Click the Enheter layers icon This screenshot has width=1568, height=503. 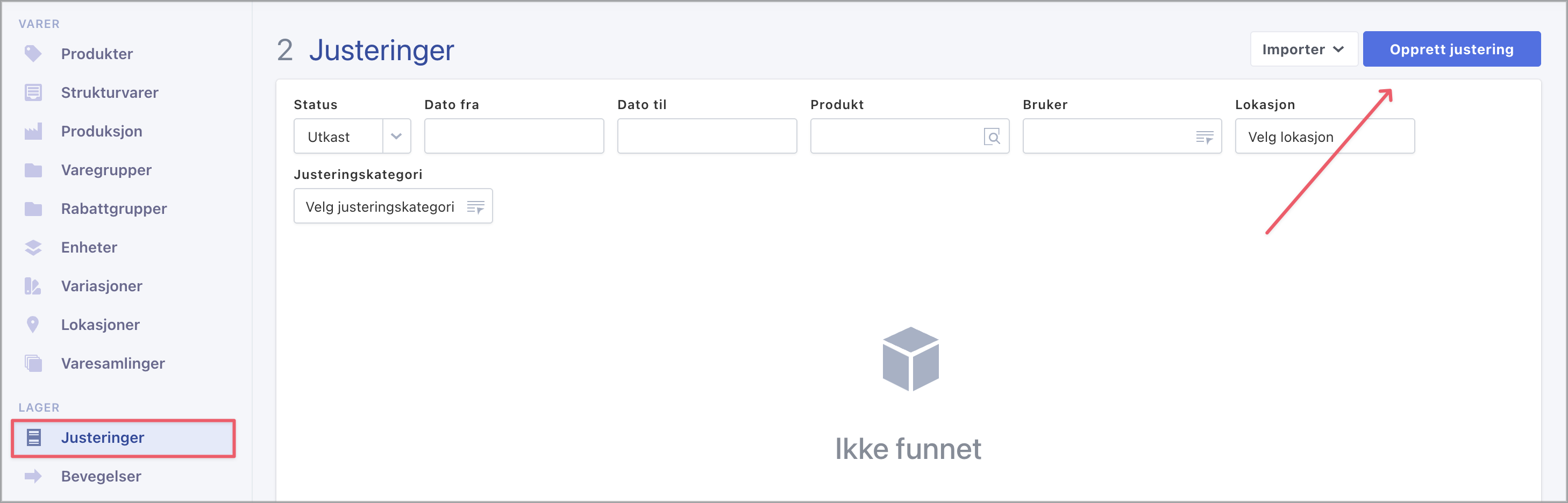[33, 248]
